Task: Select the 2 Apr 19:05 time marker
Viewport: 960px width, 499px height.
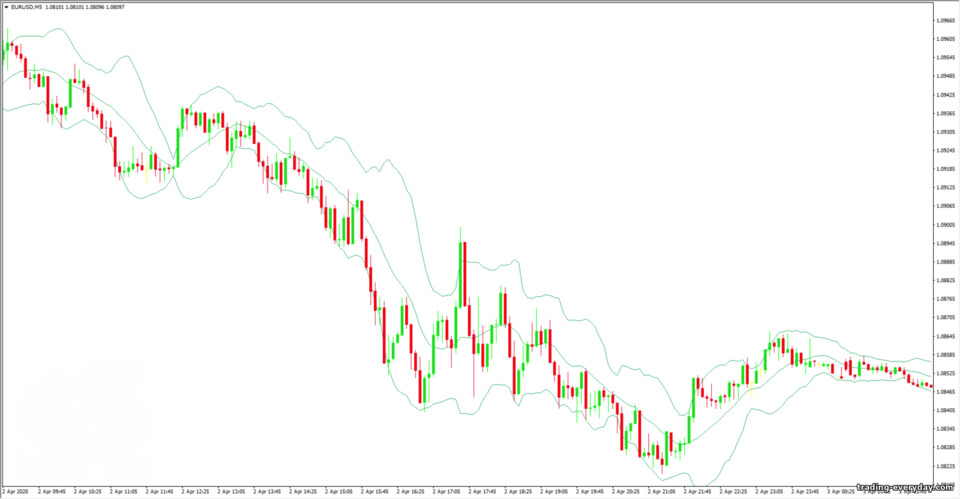Action: [x=554, y=492]
